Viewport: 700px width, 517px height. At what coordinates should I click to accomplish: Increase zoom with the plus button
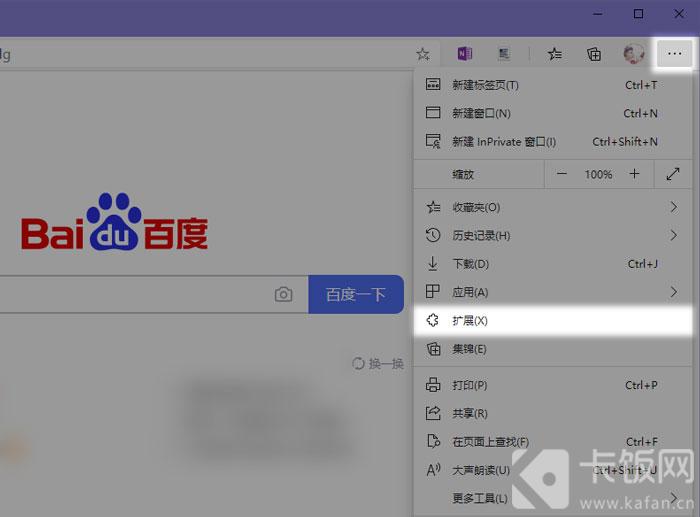pyautogui.click(x=634, y=174)
